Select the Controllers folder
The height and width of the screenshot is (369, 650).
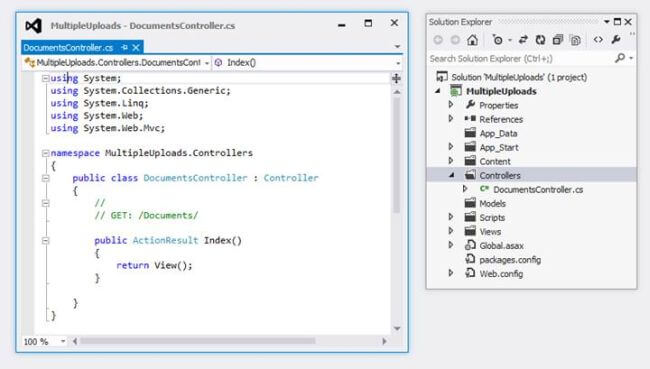500,175
